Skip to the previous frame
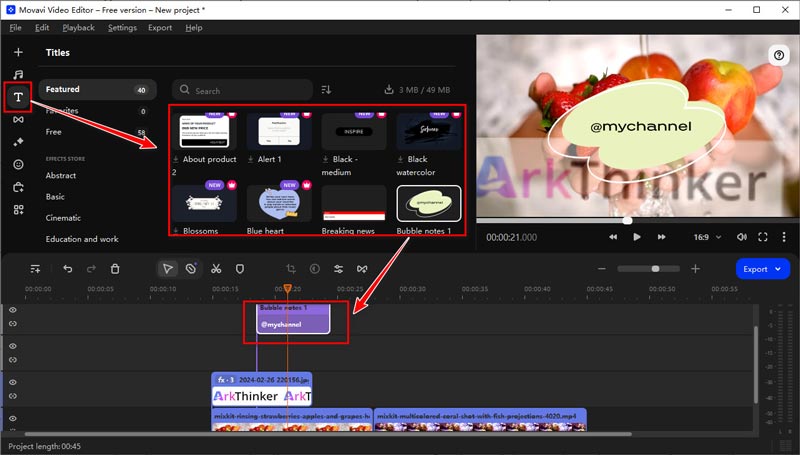 pyautogui.click(x=613, y=237)
